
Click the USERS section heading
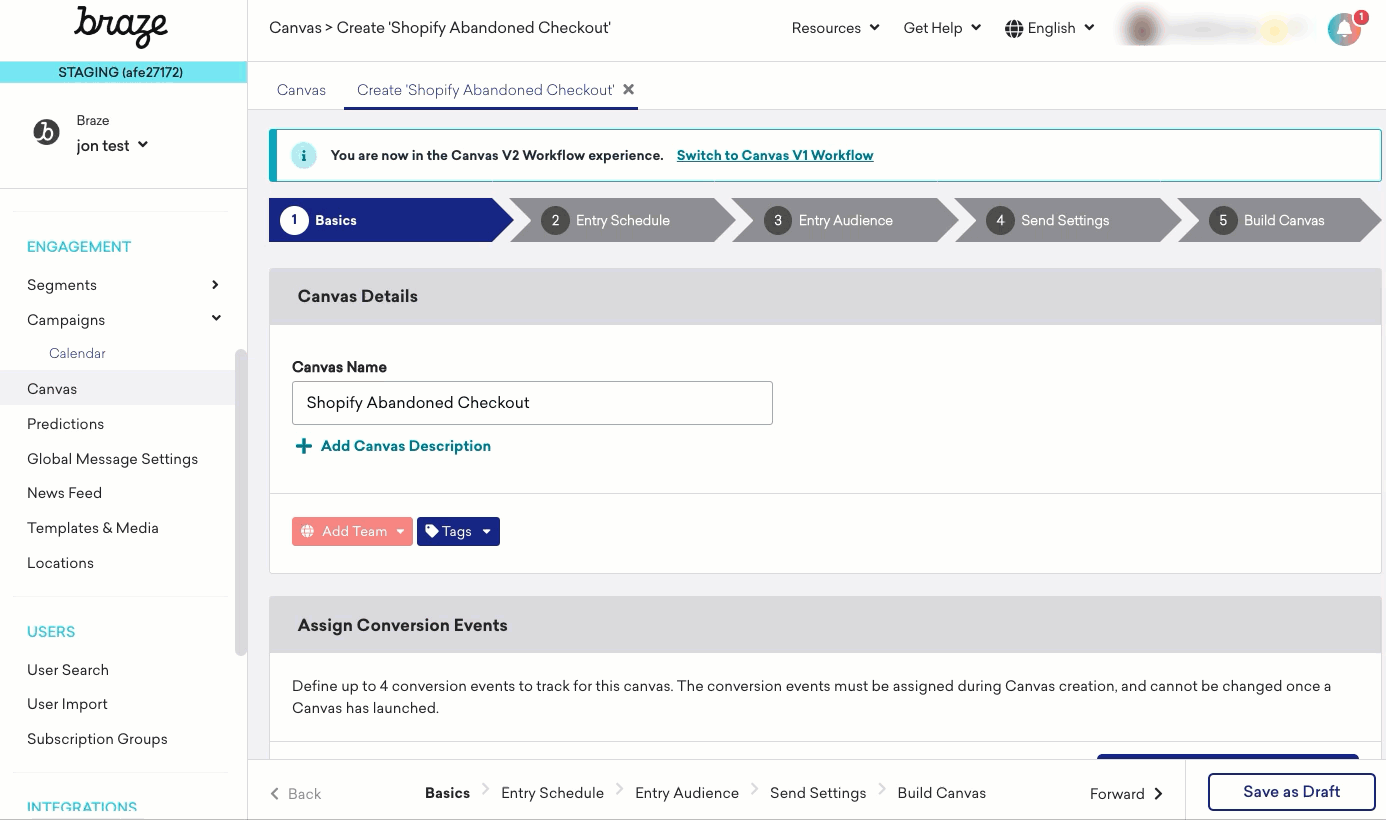(x=51, y=632)
